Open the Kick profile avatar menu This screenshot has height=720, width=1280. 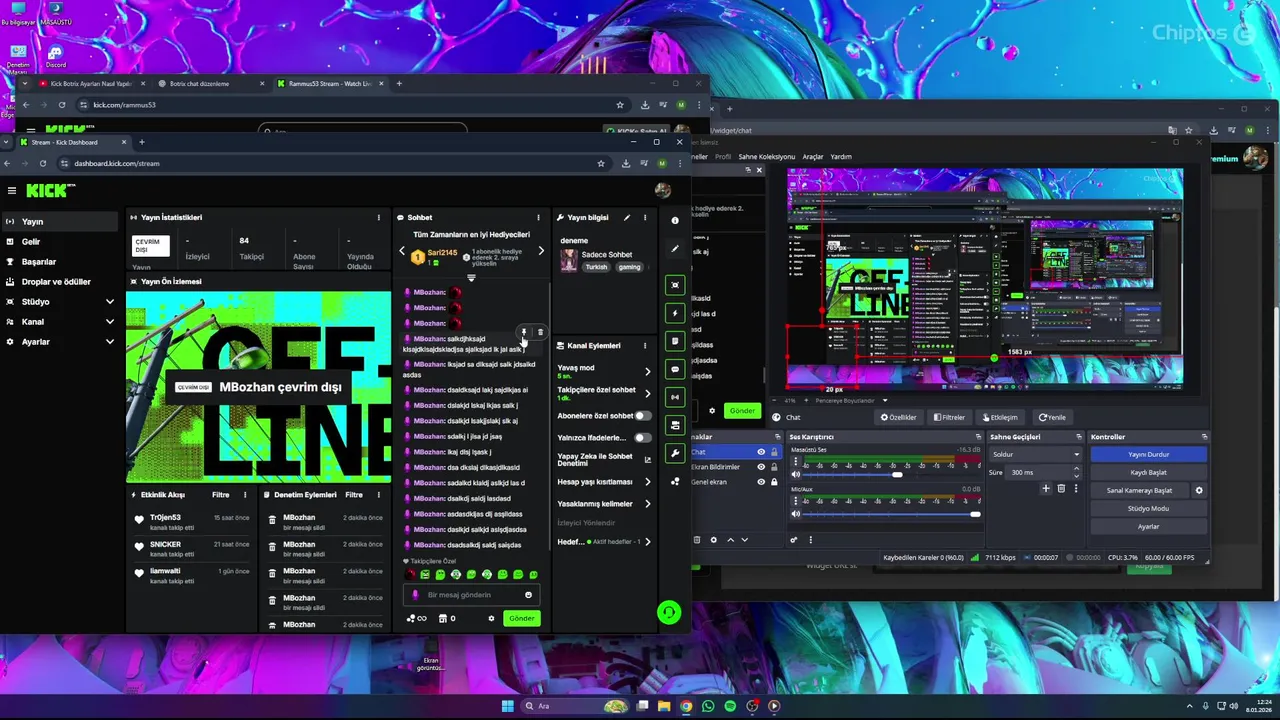[662, 190]
